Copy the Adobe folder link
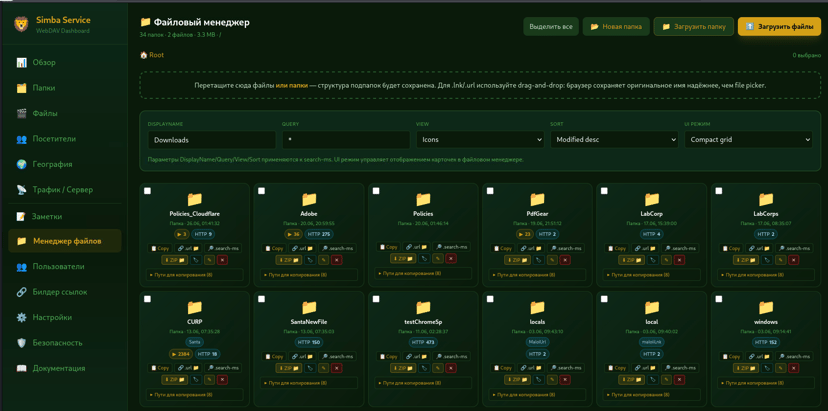Screen dimensions: 828x411 tap(274, 248)
